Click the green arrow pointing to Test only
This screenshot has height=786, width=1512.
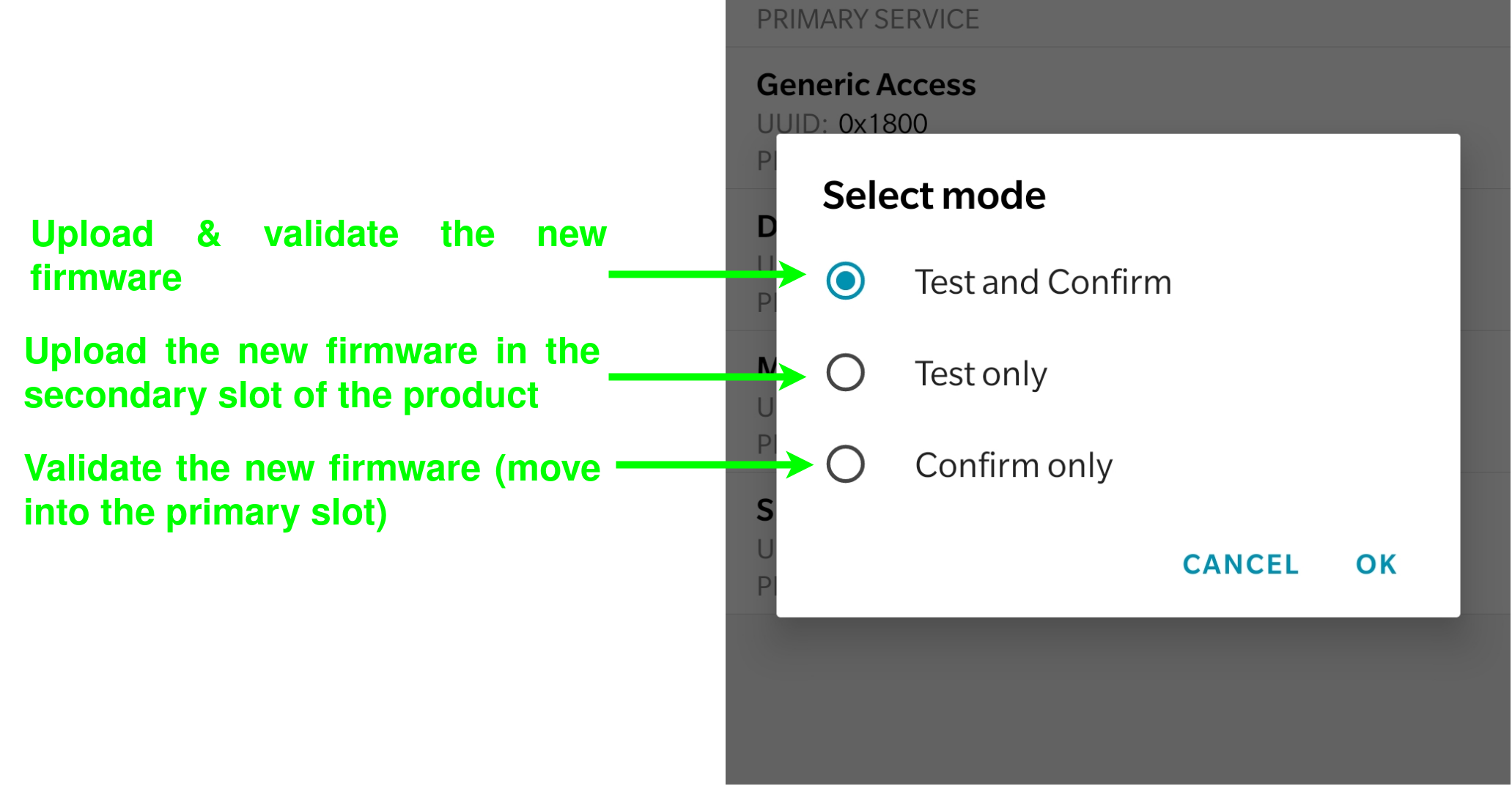pyautogui.click(x=705, y=377)
